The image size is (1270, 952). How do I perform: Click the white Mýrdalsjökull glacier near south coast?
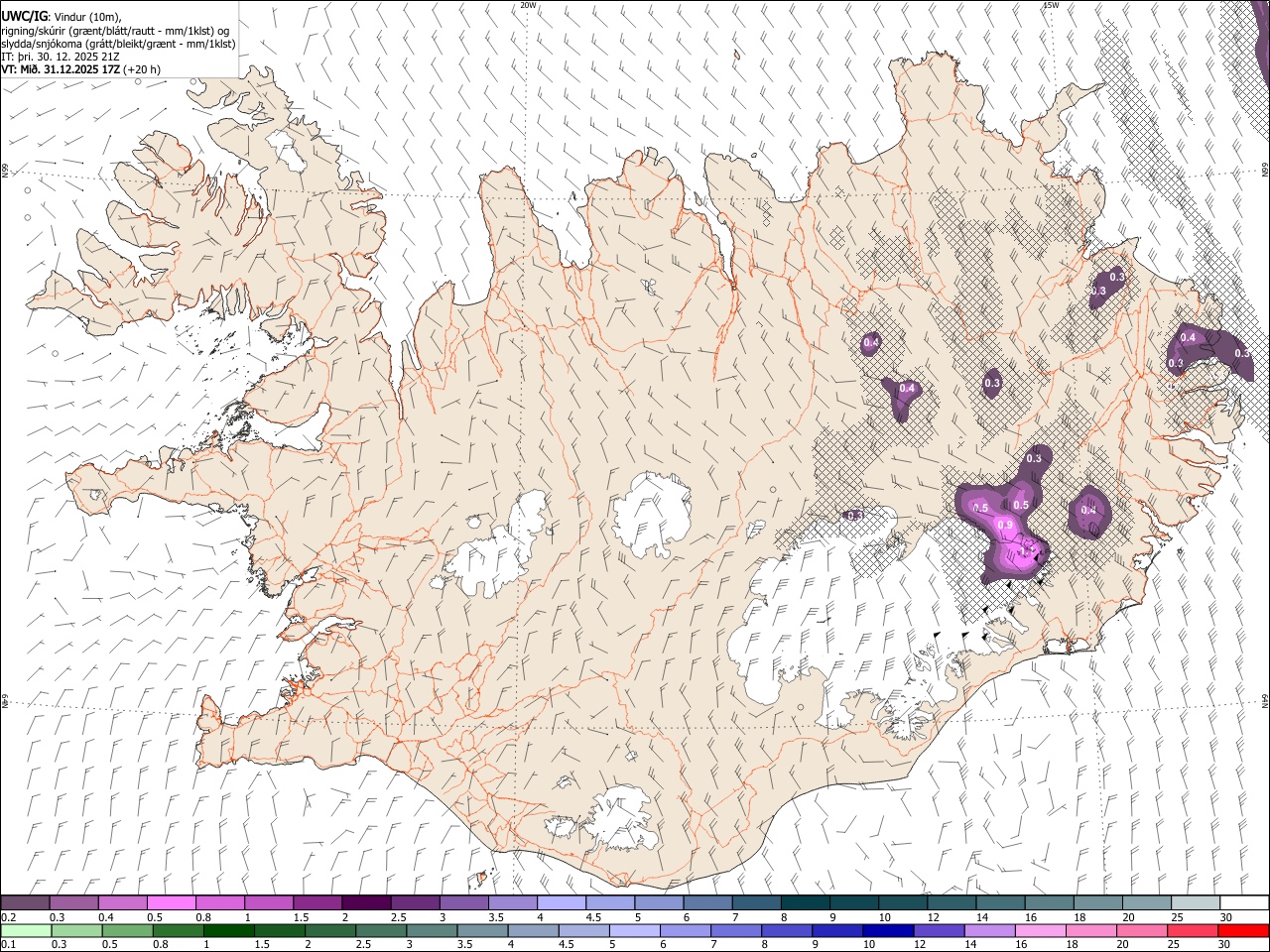coord(620,815)
